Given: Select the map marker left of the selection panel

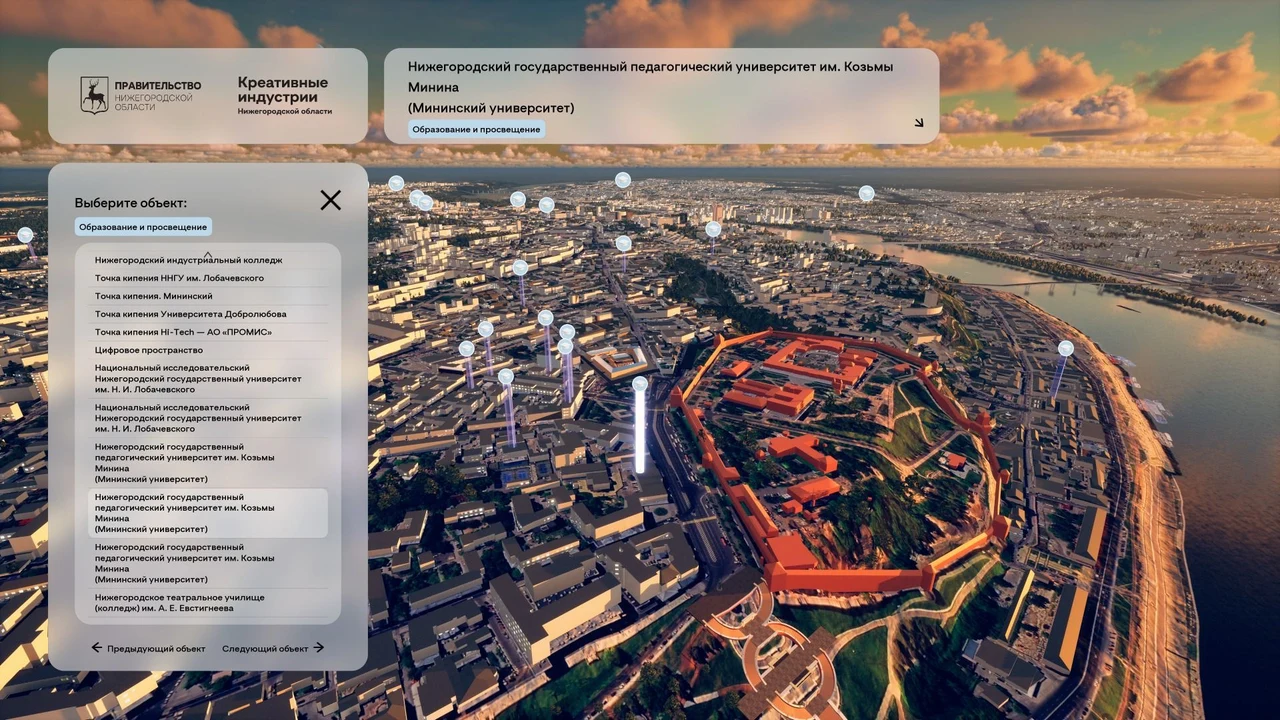Looking at the screenshot, I should [25, 236].
